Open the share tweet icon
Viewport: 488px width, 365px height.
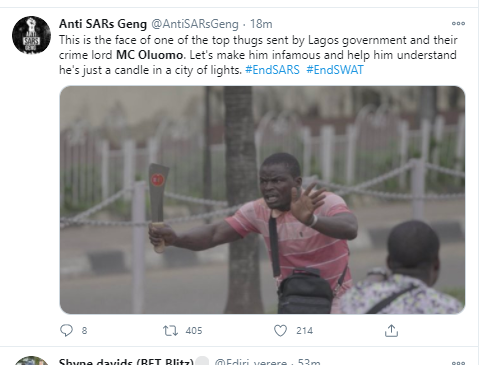coord(391,330)
